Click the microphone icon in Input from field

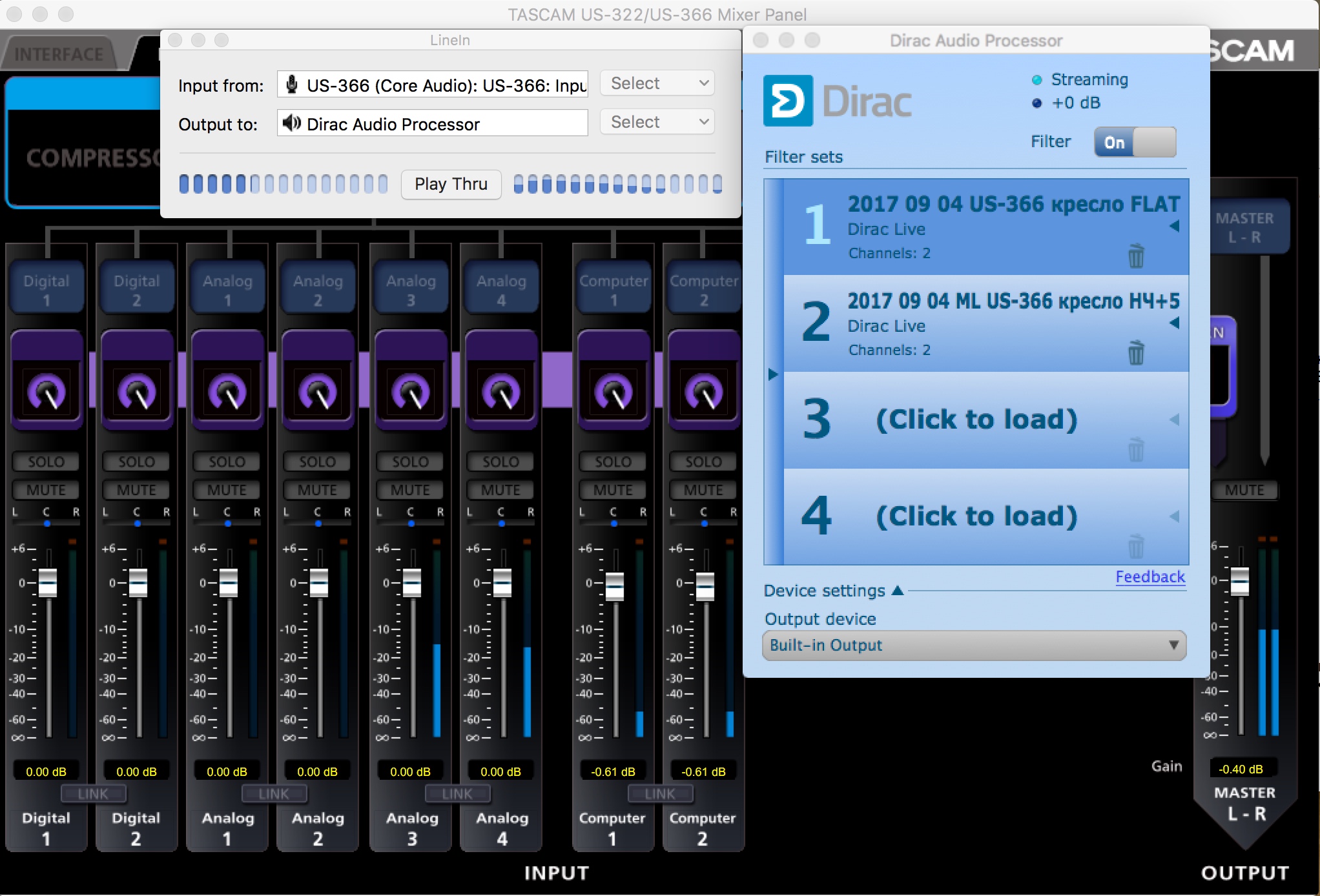(x=292, y=85)
